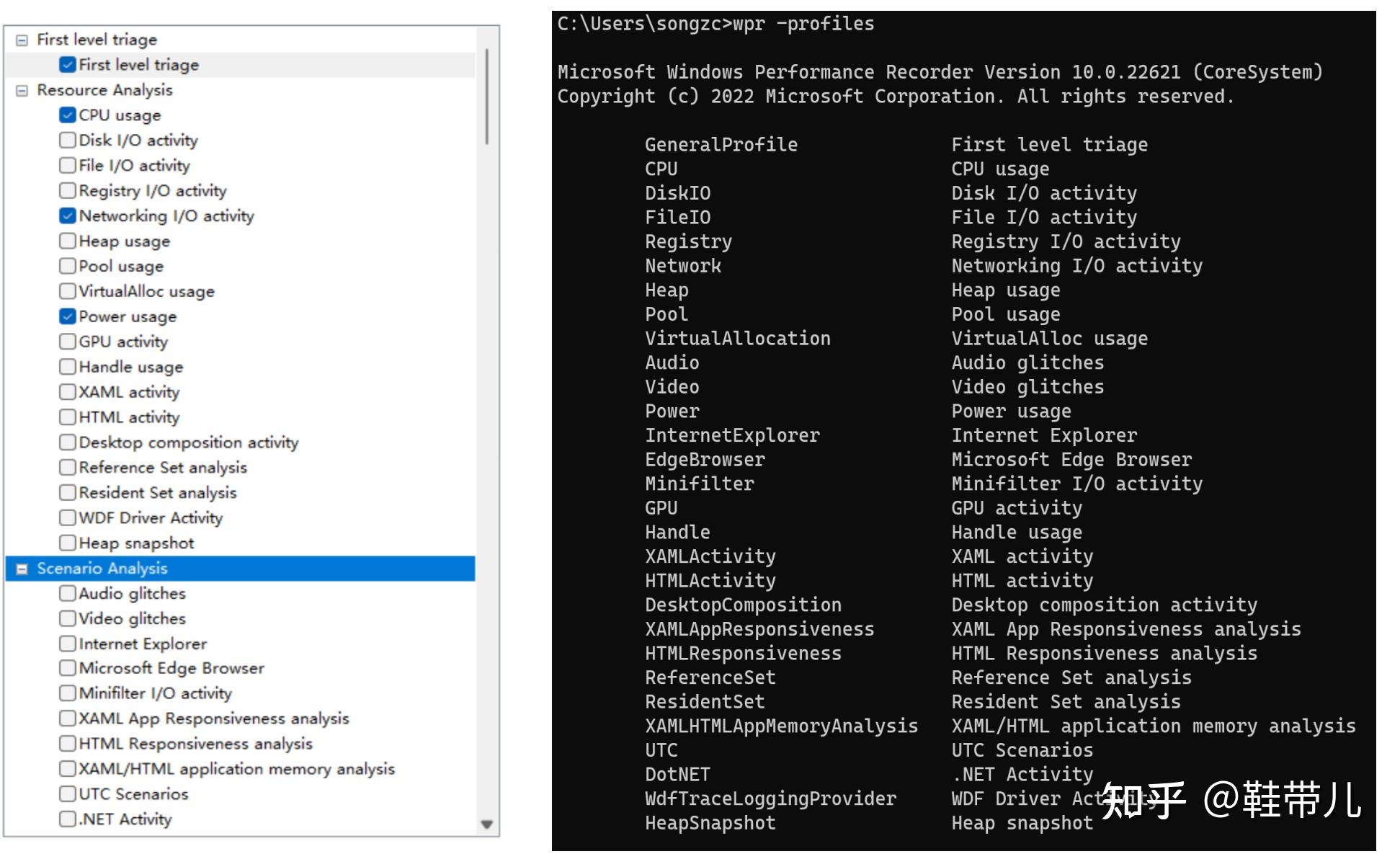Uncheck the CPU usage checkbox
The width and height of the screenshot is (1400, 859).
coord(68,115)
